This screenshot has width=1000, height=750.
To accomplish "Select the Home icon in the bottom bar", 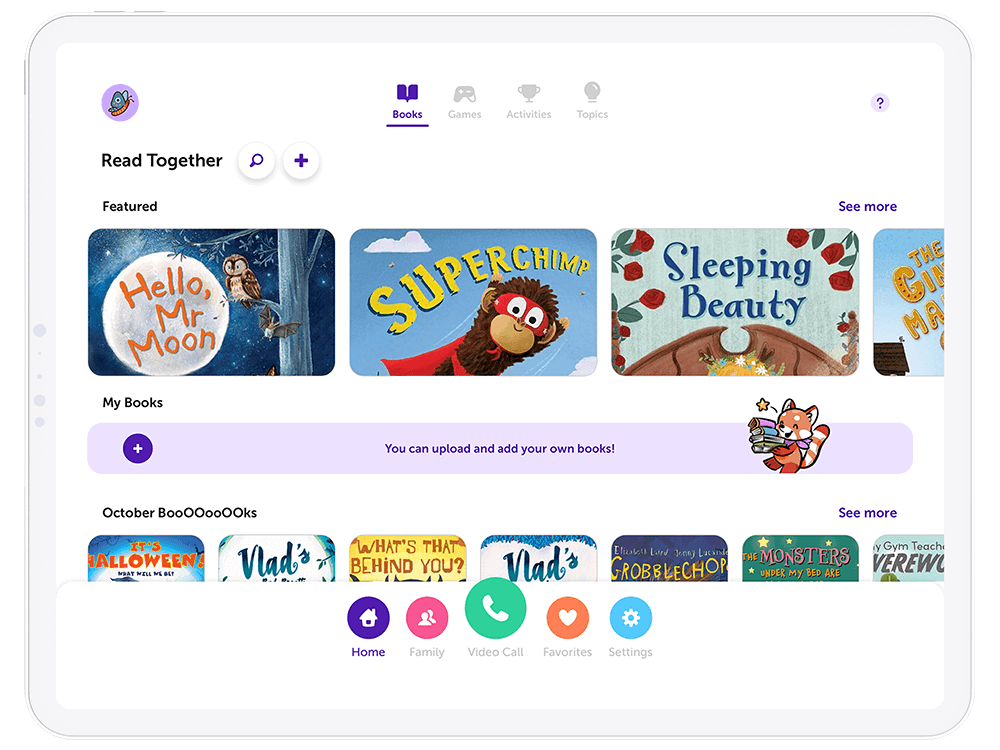I will [x=368, y=619].
